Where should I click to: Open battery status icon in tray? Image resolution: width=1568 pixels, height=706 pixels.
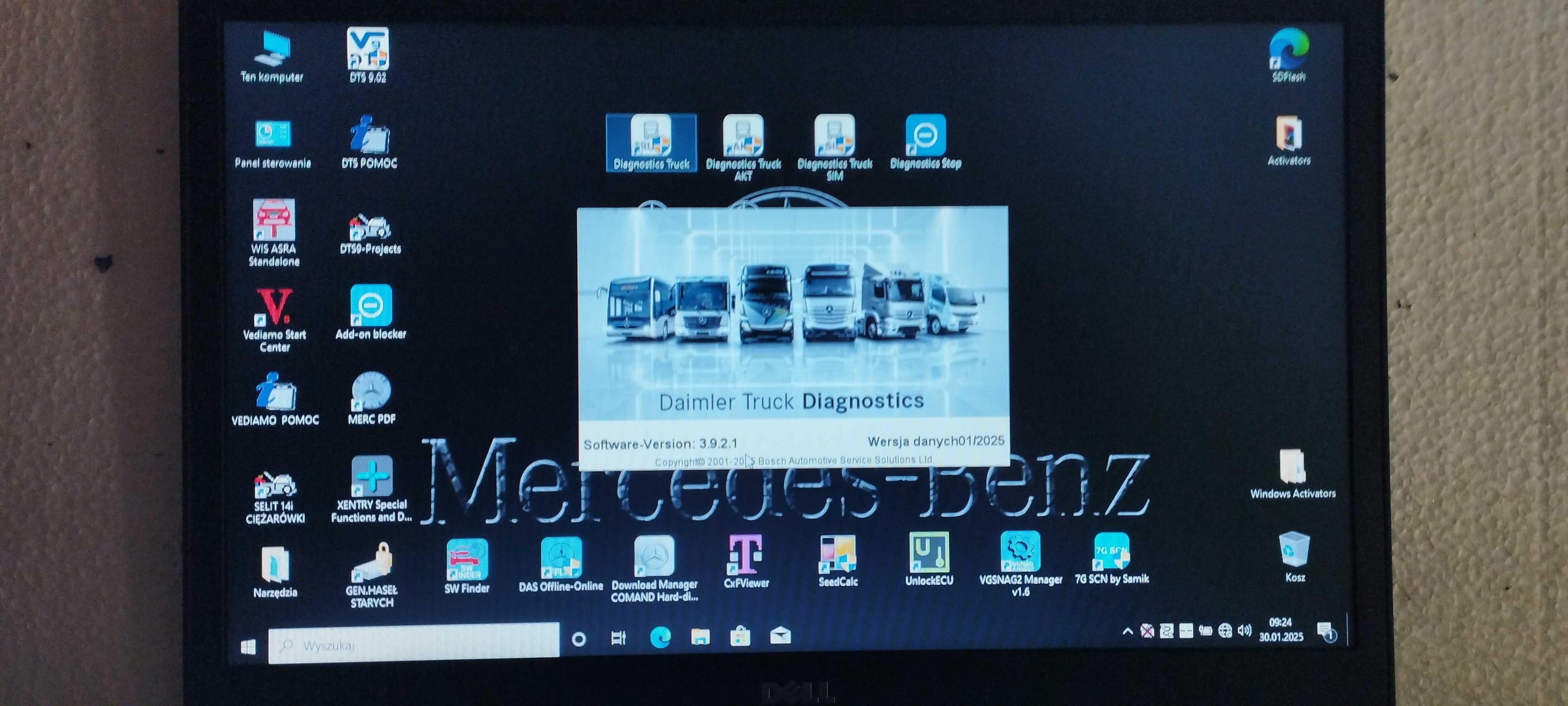pos(1205,631)
